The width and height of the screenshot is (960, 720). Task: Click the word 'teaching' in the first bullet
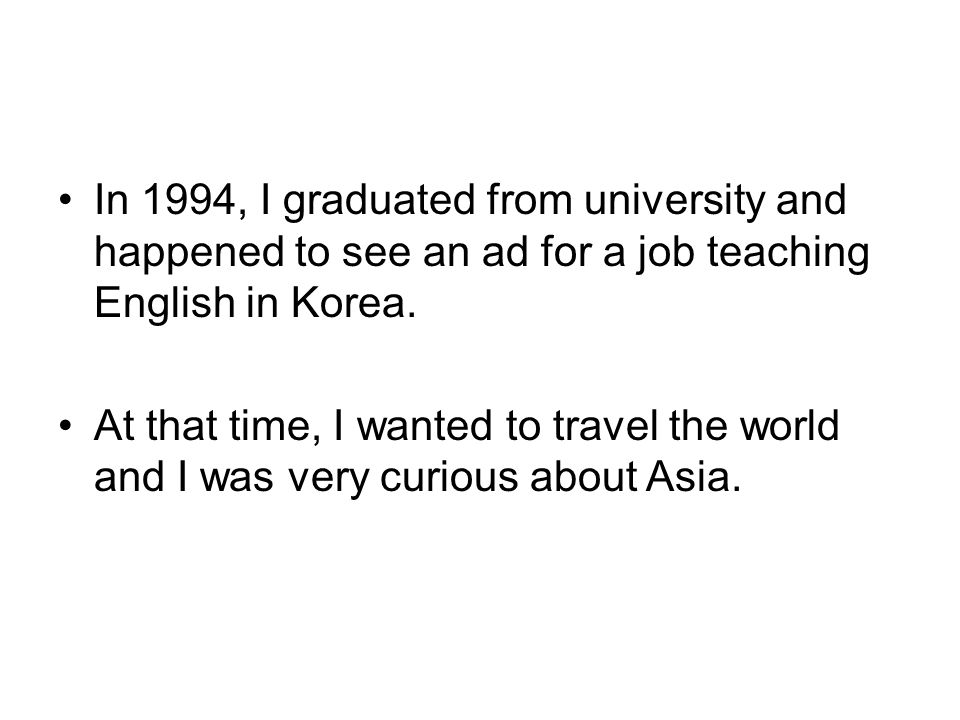click(788, 255)
